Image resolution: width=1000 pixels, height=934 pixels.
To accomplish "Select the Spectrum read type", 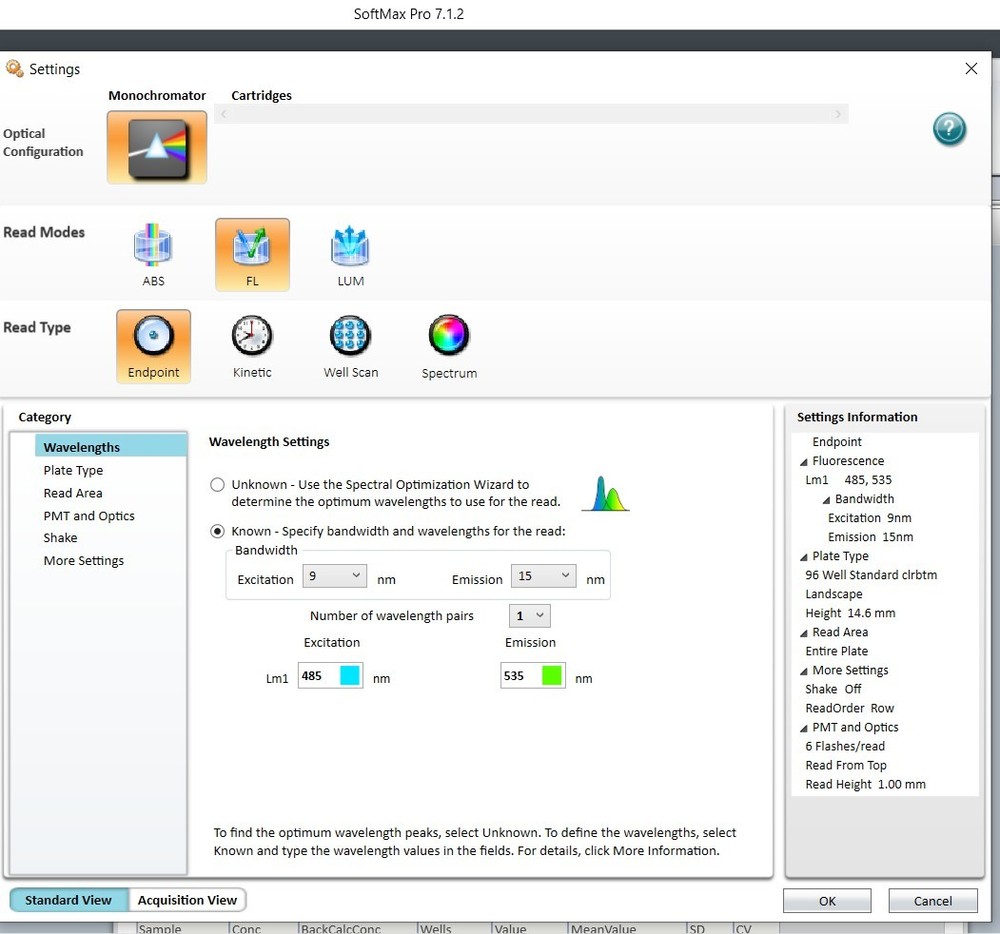I will (x=449, y=346).
